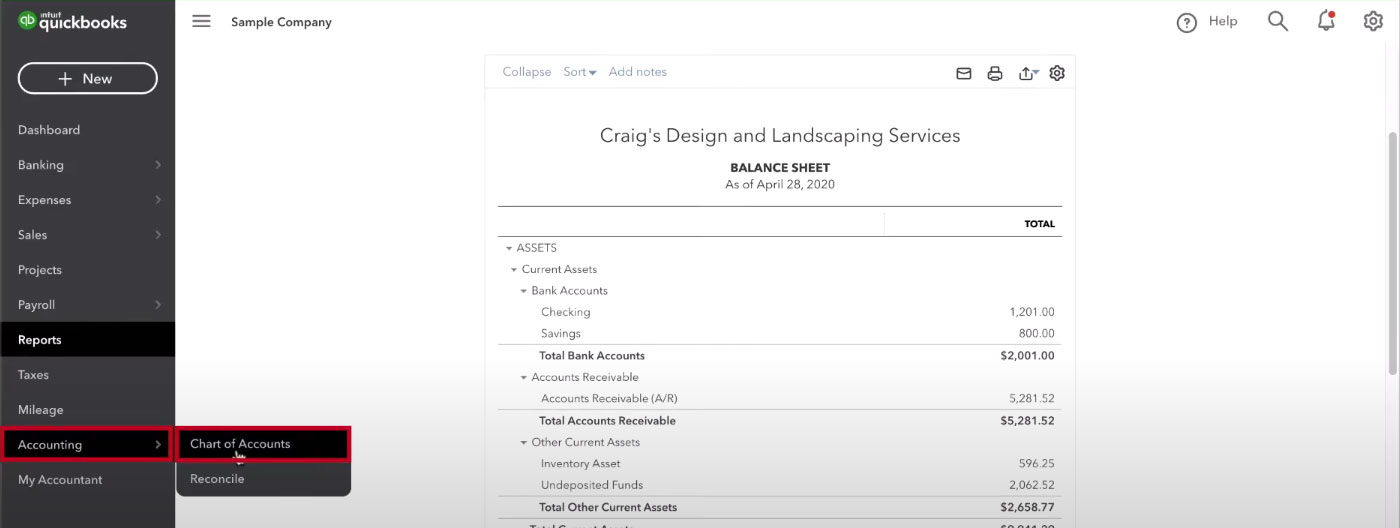Viewport: 1400px width, 528px height.
Task: Open the report export icon
Action: click(x=1028, y=73)
